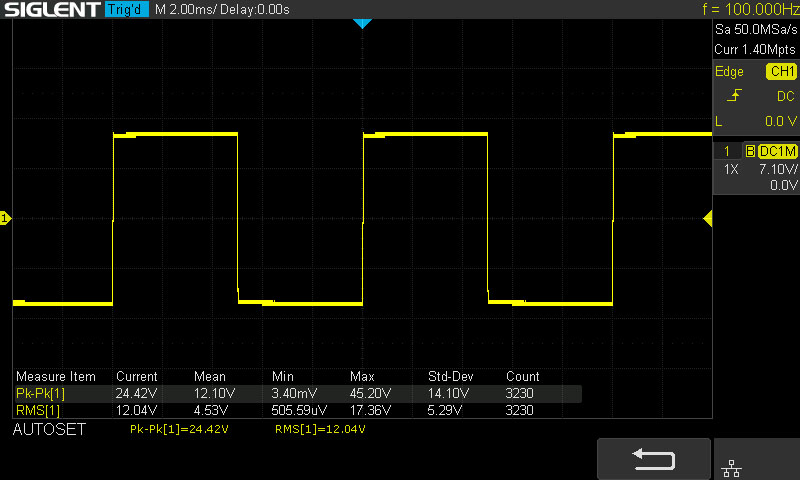Click the 'Pk-Pk[1]=24.42V' bottom readout

pos(179,430)
